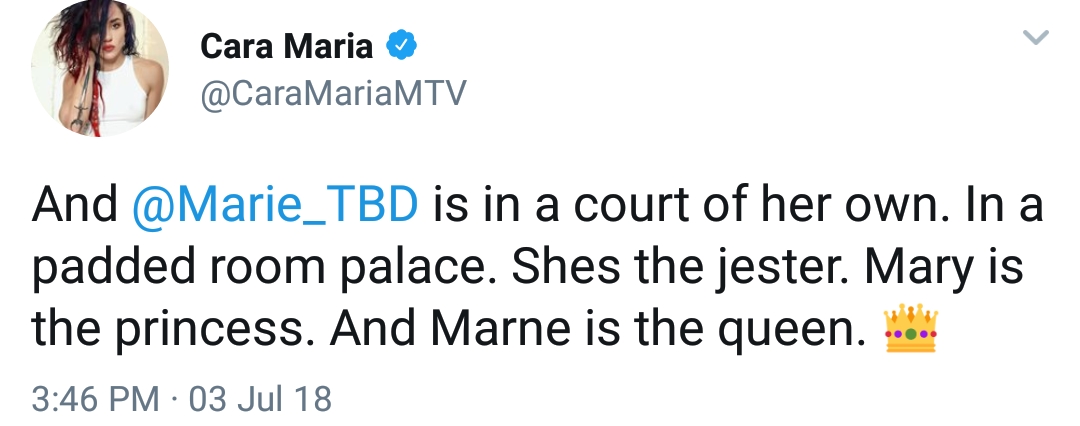The height and width of the screenshot is (426, 1080).
Task: Click the word "And" starting the tweet
Action: (74, 205)
